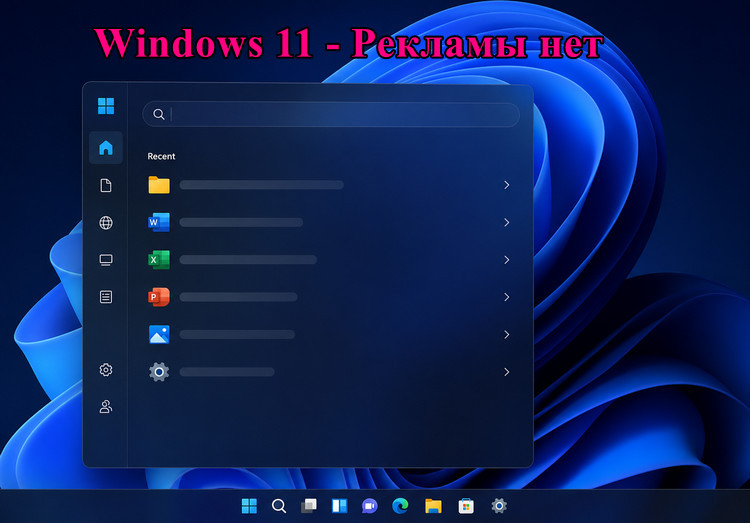
Task: Click the Start button on taskbar
Action: pyautogui.click(x=249, y=506)
